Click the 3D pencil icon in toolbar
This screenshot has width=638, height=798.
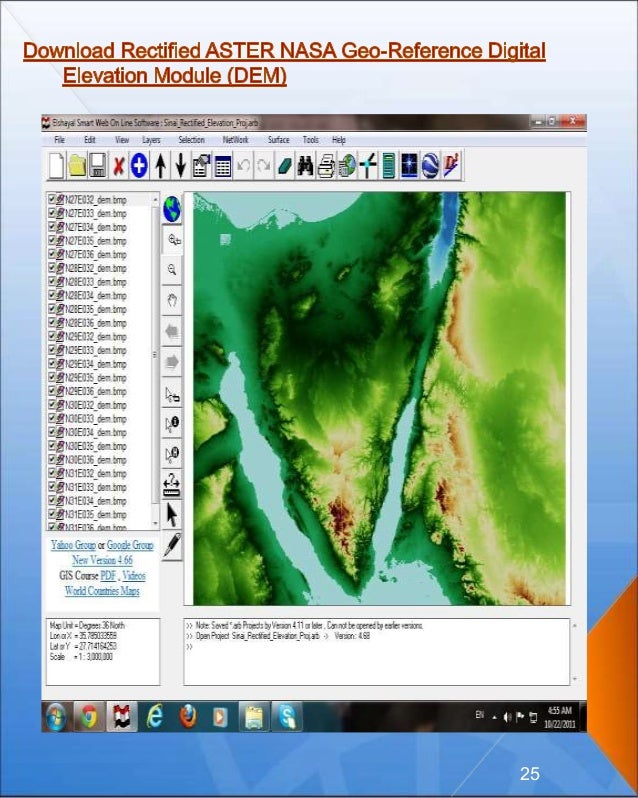click(x=451, y=166)
